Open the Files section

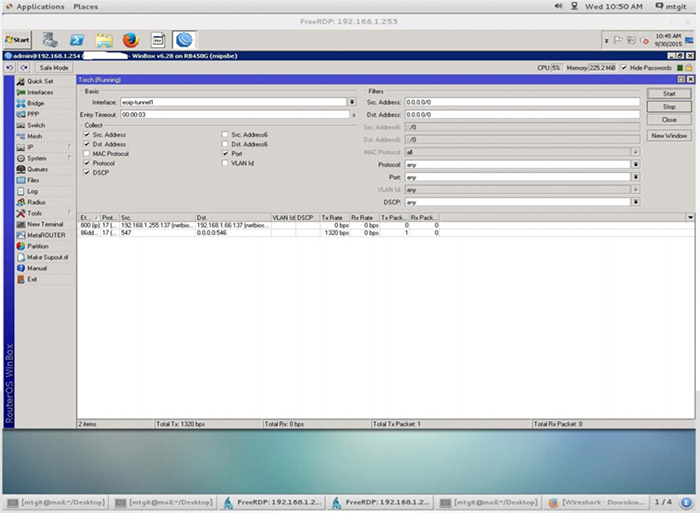click(33, 180)
